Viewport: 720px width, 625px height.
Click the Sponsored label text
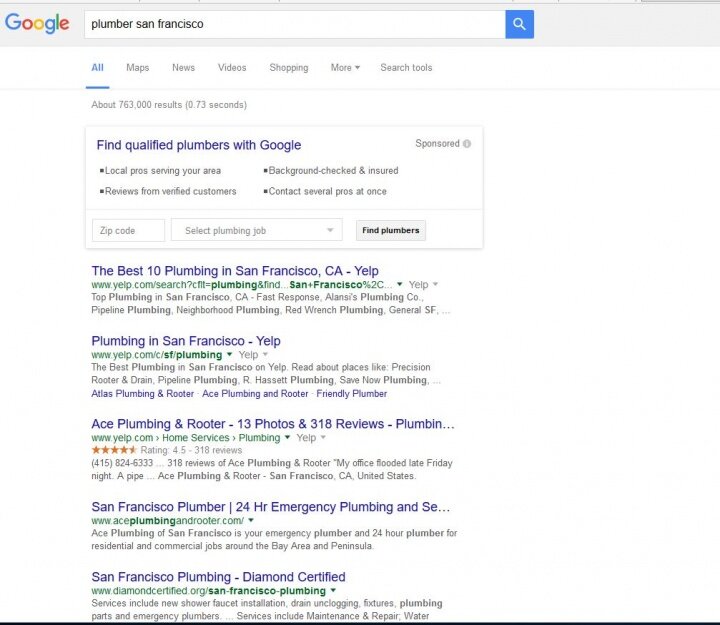point(438,144)
